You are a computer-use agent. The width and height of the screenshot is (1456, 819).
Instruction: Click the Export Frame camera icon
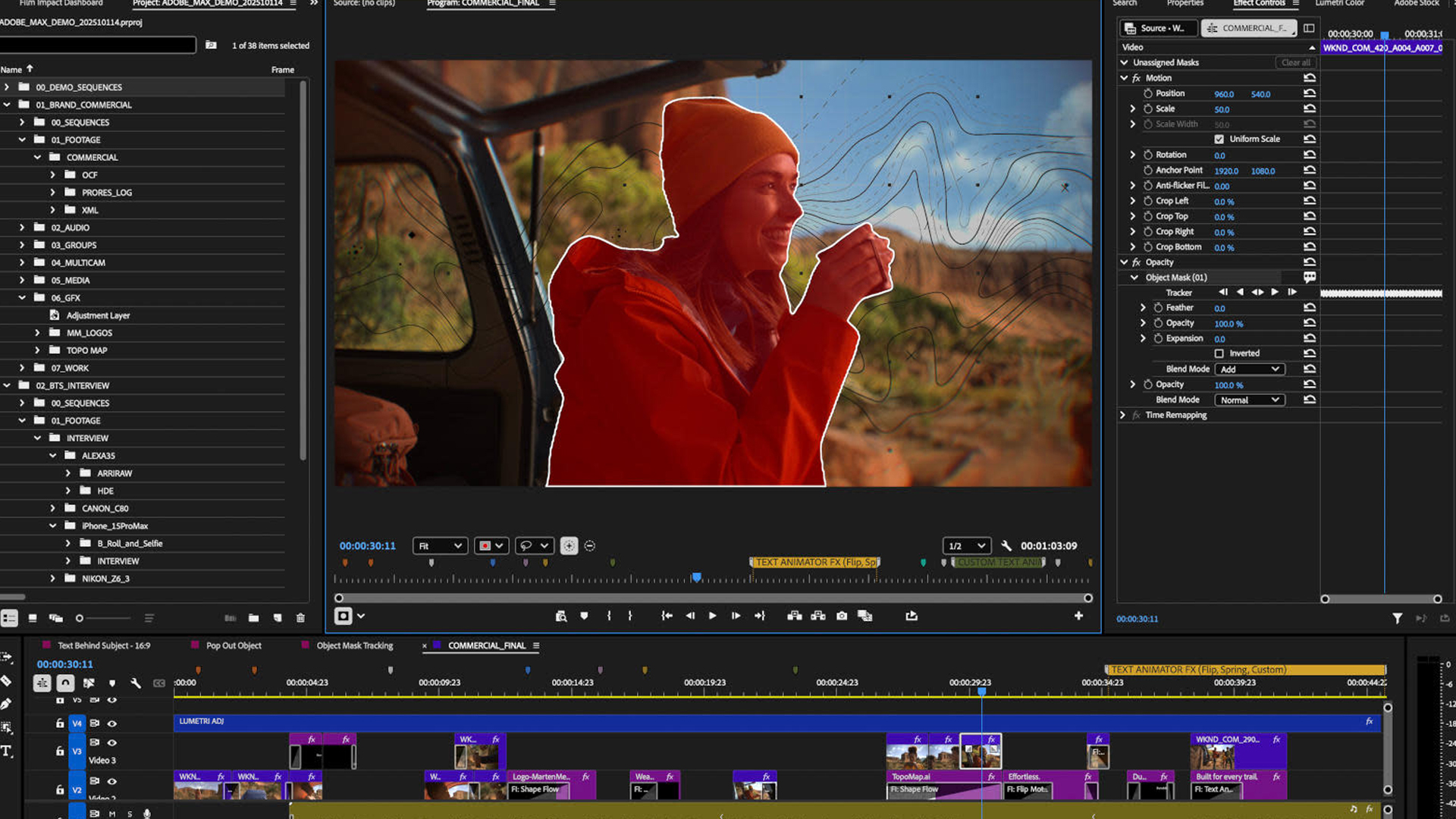click(842, 616)
